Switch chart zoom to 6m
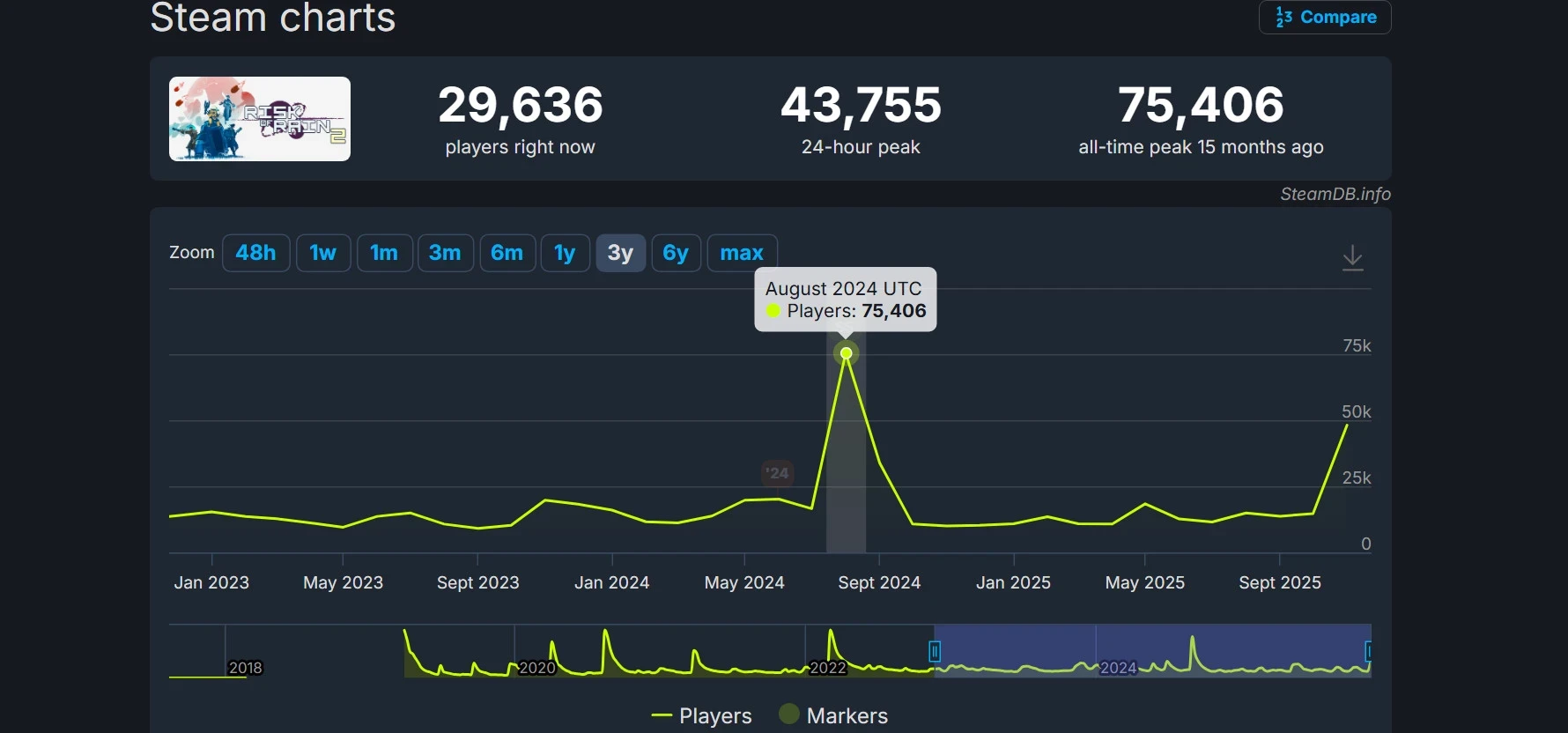1568x733 pixels. click(x=507, y=254)
